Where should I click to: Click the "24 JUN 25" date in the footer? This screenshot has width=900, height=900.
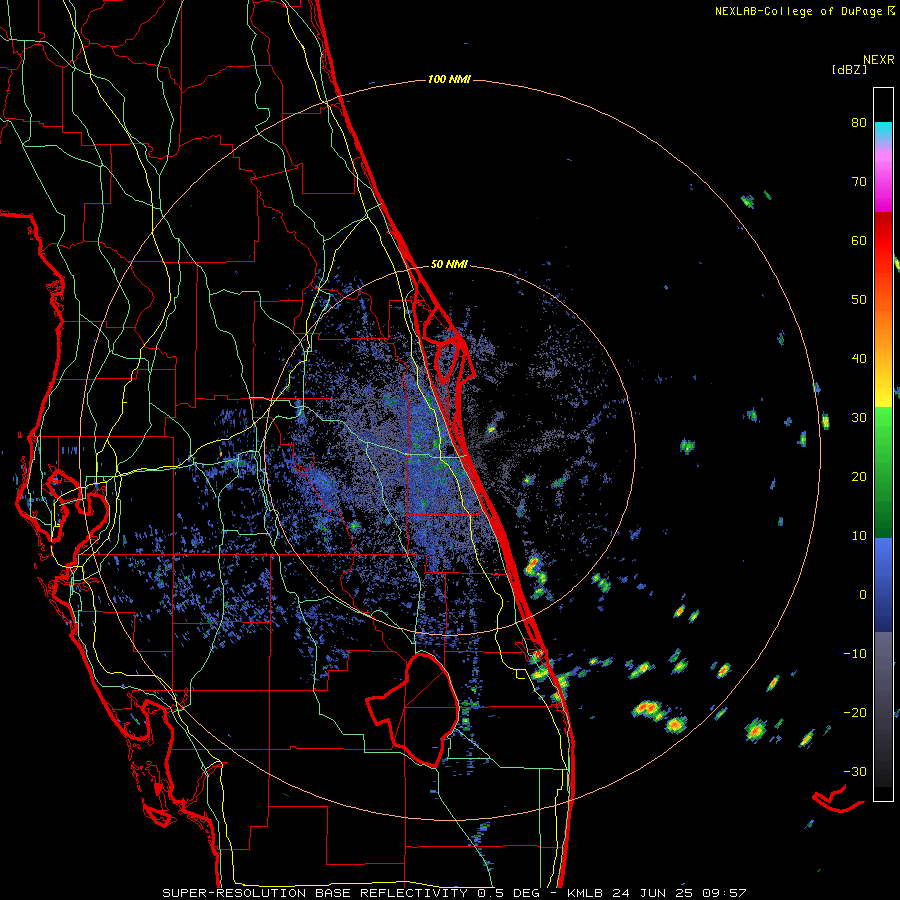point(654,893)
